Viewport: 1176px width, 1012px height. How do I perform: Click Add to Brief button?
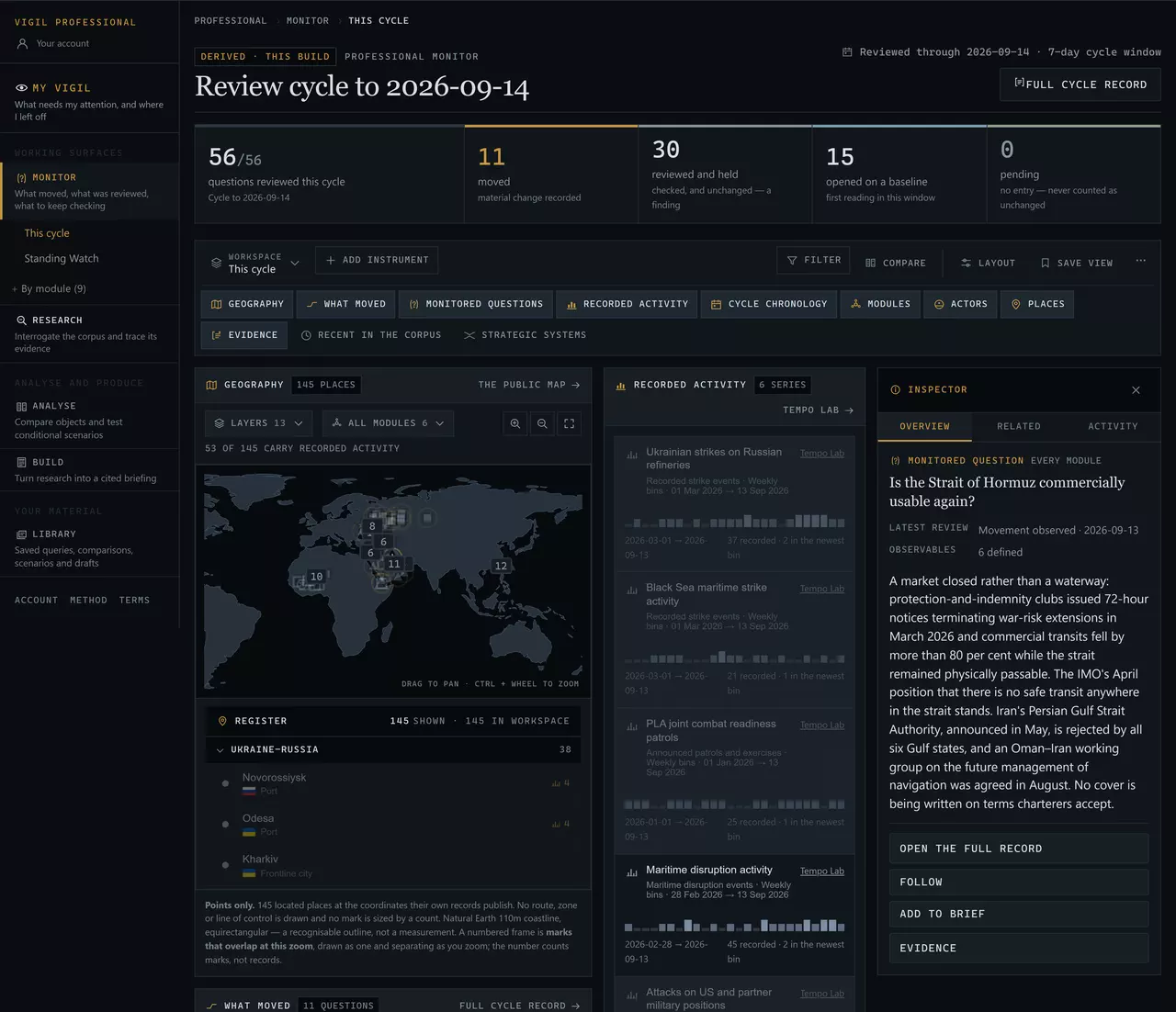pos(1019,914)
